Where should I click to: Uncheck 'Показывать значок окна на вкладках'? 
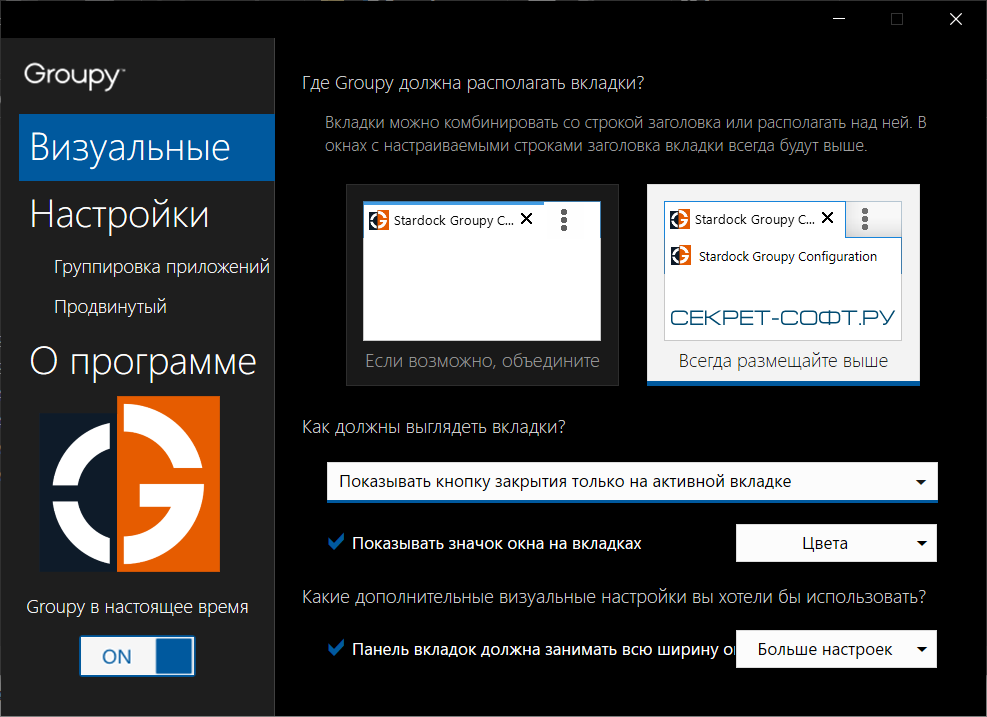coord(336,543)
